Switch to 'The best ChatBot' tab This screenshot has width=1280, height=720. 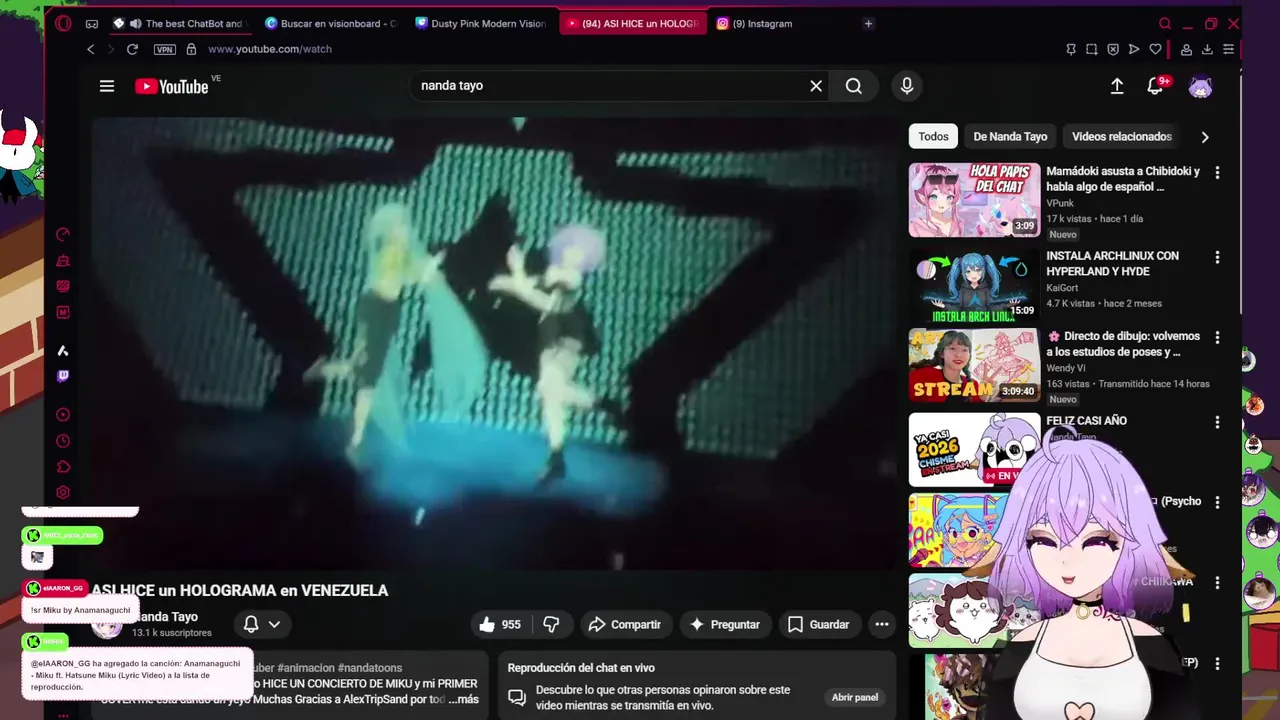tap(180, 23)
